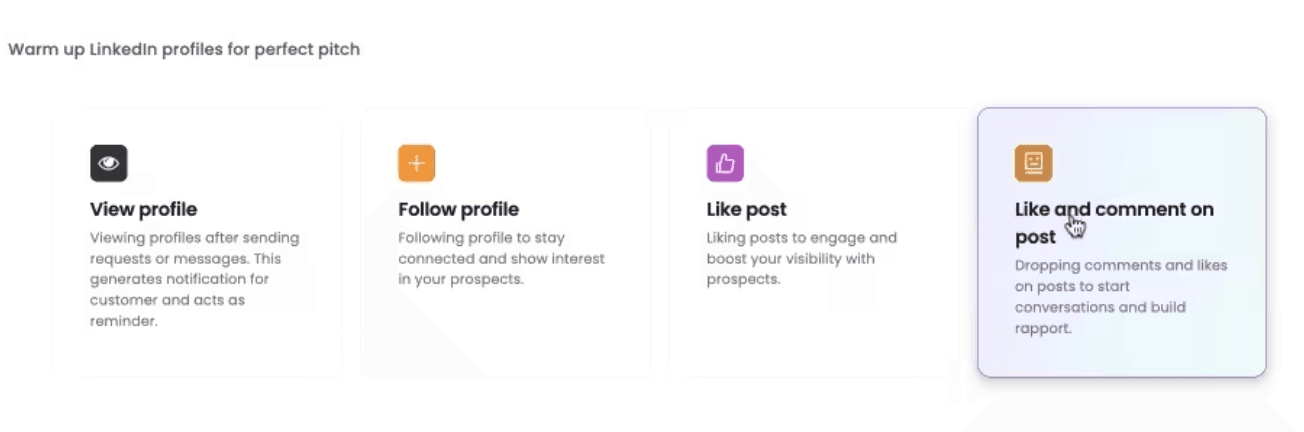Image resolution: width=1304 pixels, height=432 pixels.
Task: Click "Viewing profiles after sending" text line
Action: (x=194, y=238)
